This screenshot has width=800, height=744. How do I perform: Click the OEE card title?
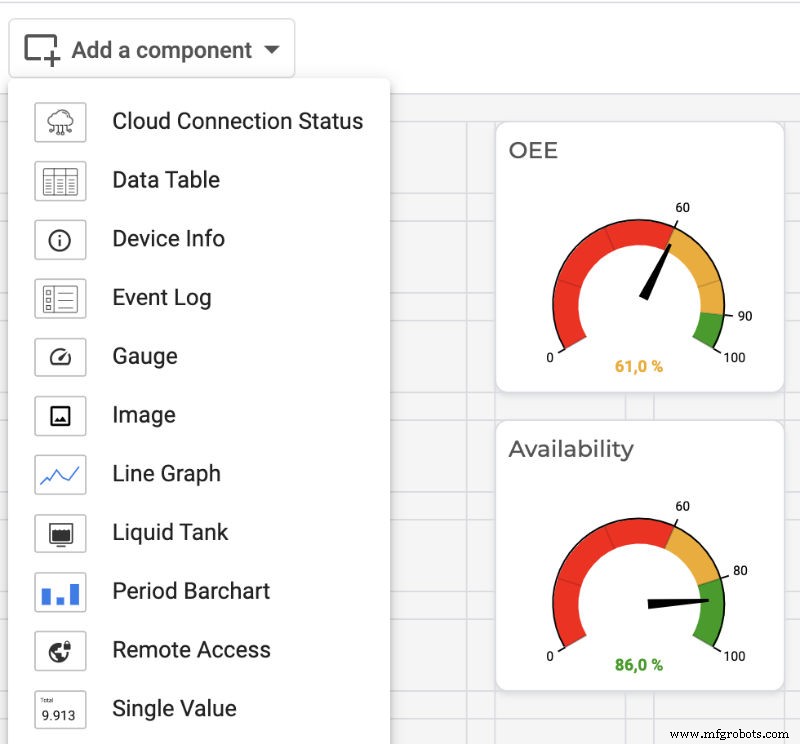coord(534,151)
